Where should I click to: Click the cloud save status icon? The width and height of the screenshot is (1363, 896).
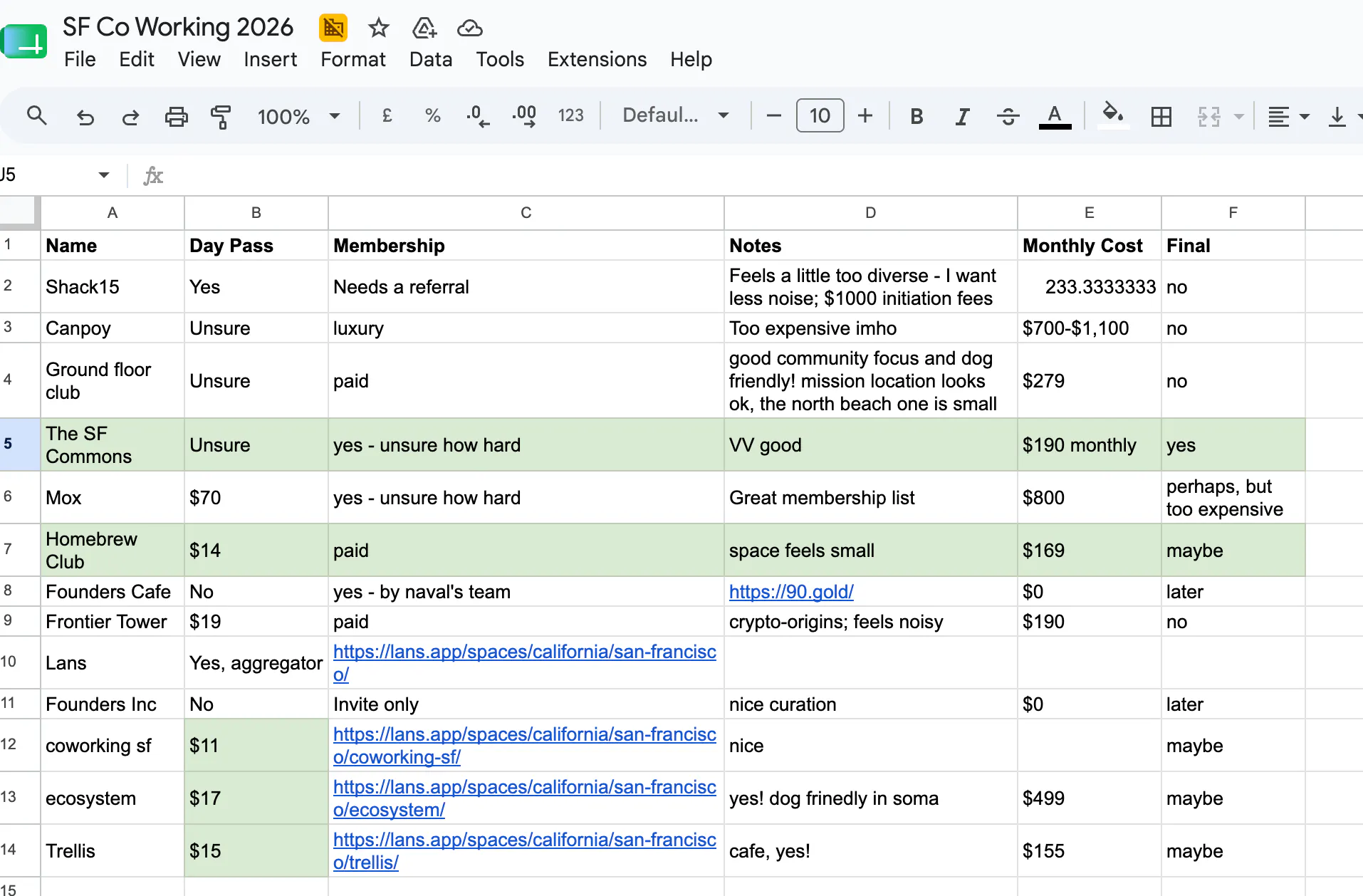[x=469, y=28]
